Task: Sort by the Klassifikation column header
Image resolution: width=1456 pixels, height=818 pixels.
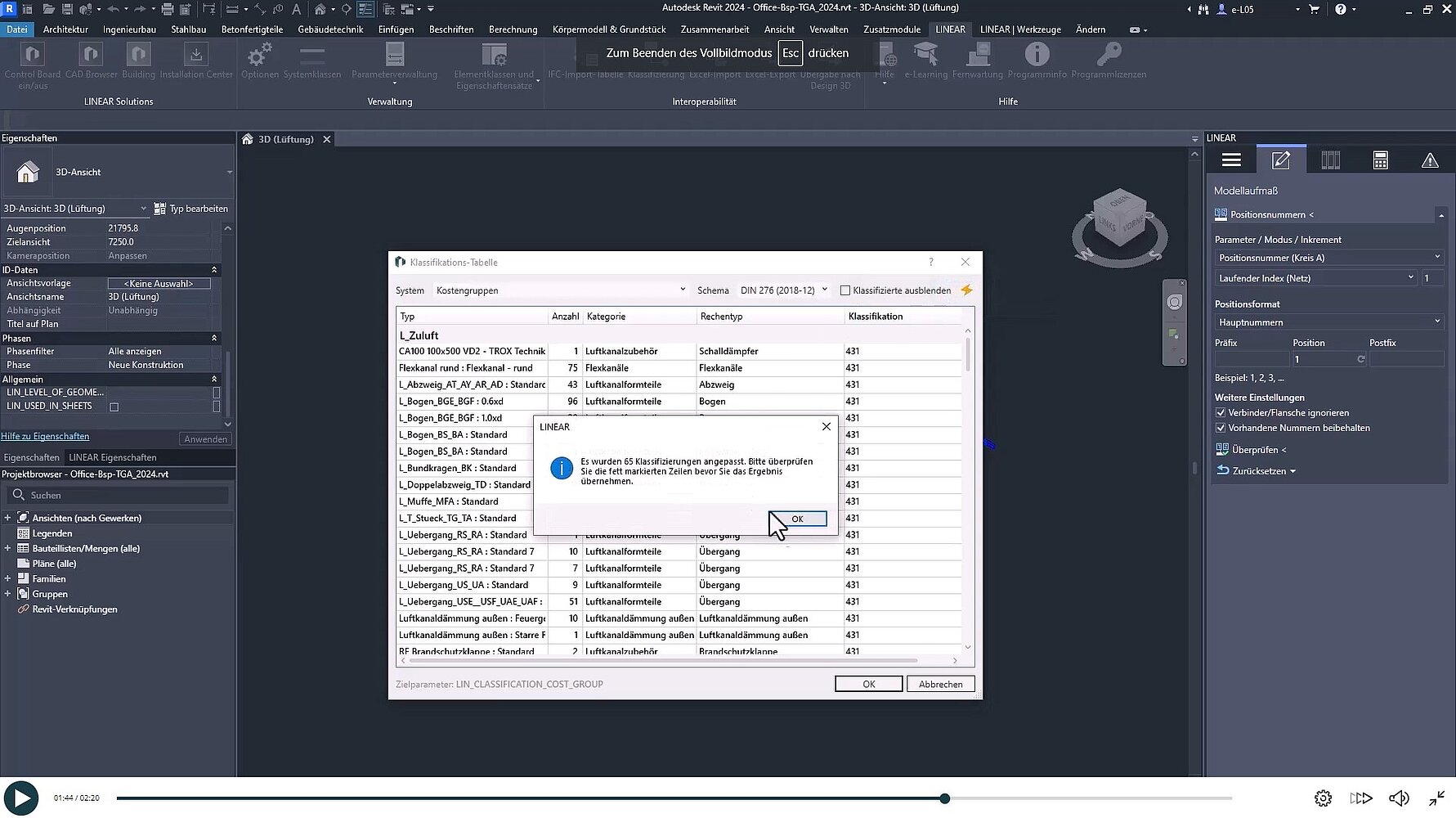Action: click(x=903, y=317)
